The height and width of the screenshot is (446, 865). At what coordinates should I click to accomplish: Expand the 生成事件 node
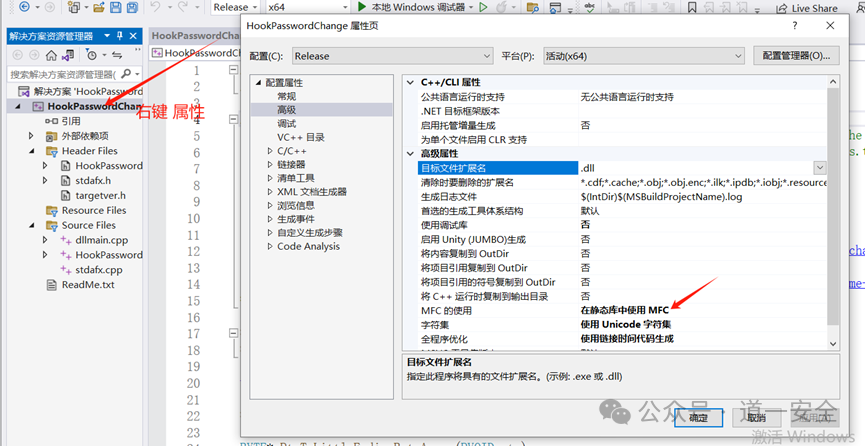(x=270, y=219)
